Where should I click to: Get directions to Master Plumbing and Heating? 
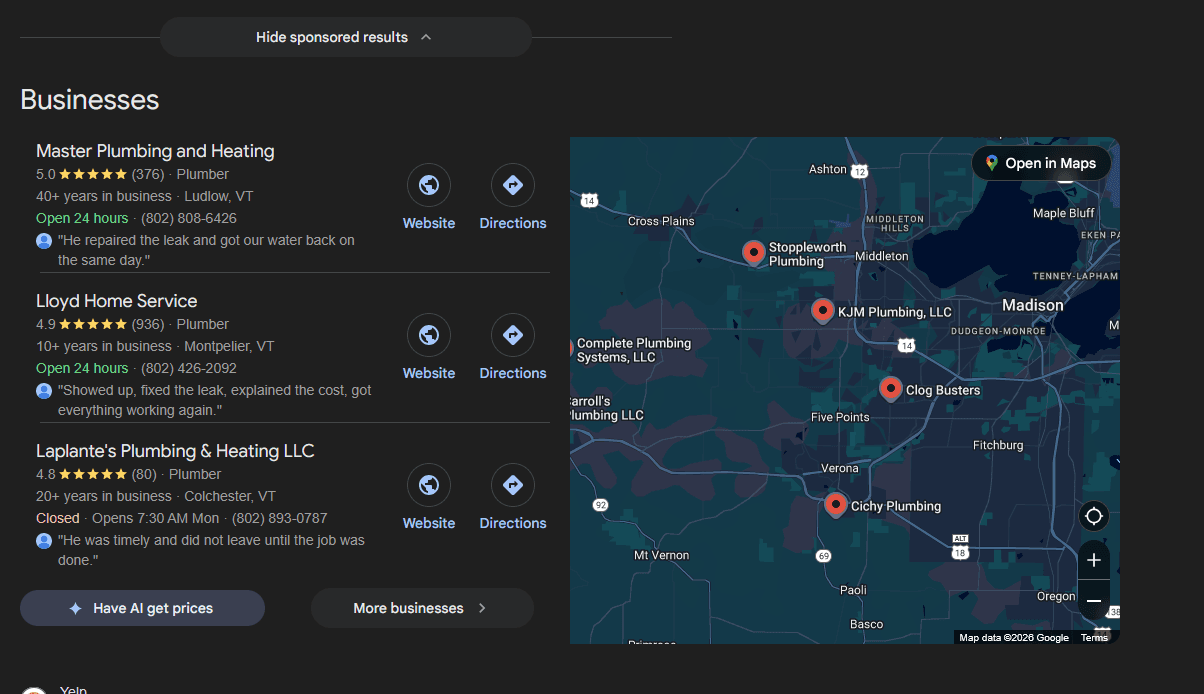pos(512,185)
